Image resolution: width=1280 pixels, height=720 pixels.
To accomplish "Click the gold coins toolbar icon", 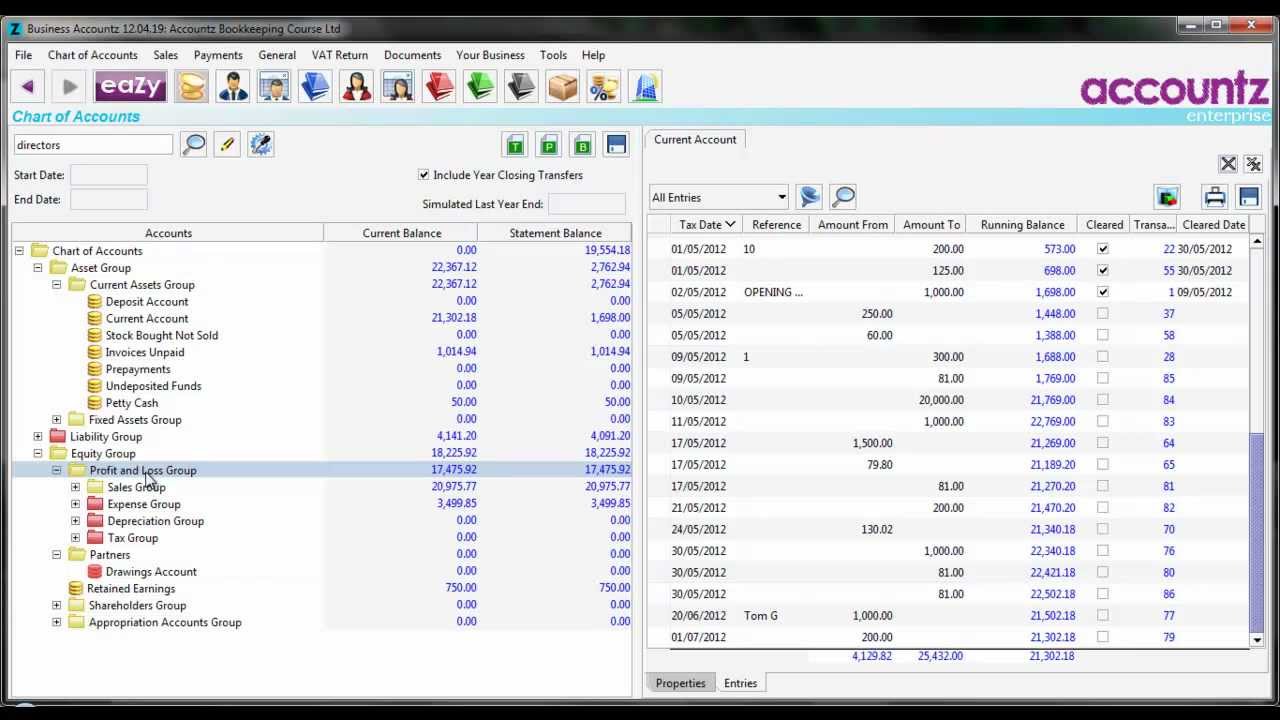I will pyautogui.click(x=192, y=87).
